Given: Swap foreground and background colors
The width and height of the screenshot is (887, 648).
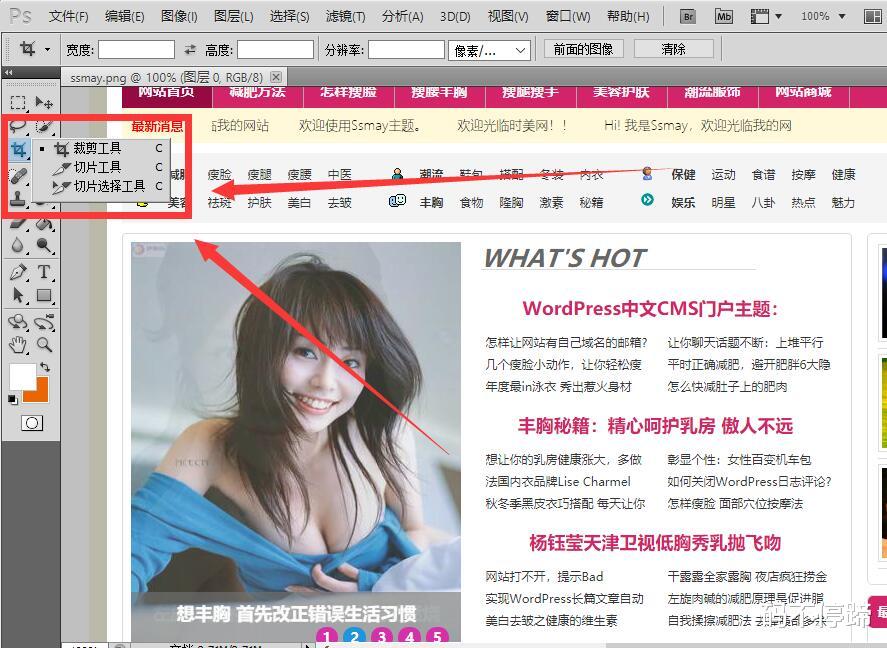Looking at the screenshot, I should point(44,366).
